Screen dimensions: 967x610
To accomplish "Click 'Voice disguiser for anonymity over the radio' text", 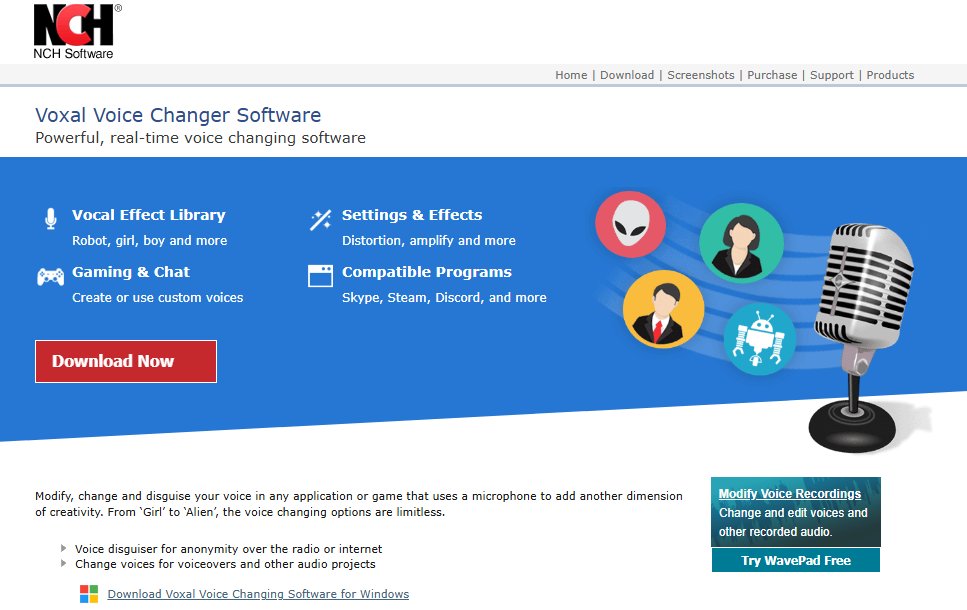I will [x=228, y=549].
